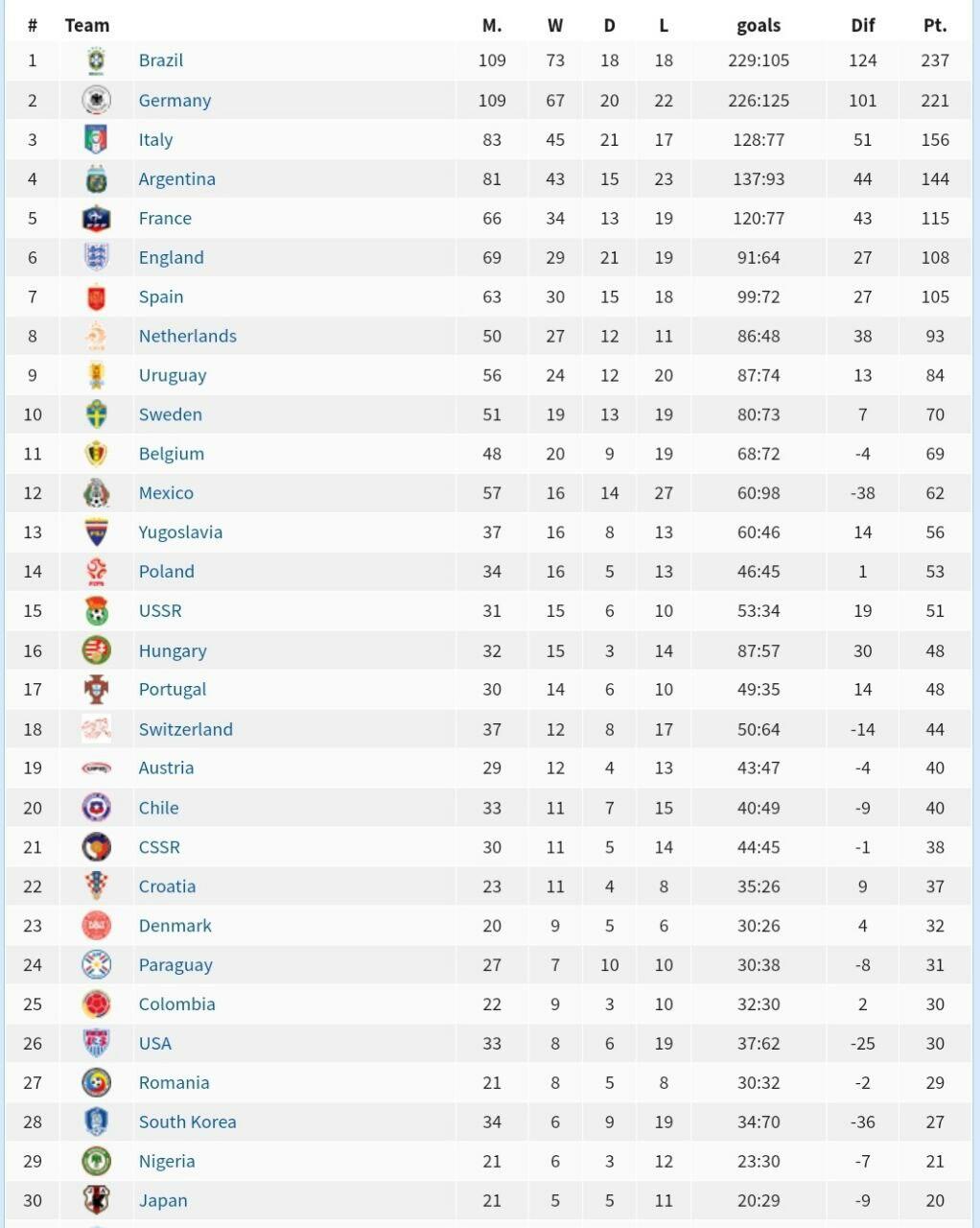The width and height of the screenshot is (980, 1228).
Task: Click the Brazil team crest icon
Action: pyautogui.click(x=96, y=60)
